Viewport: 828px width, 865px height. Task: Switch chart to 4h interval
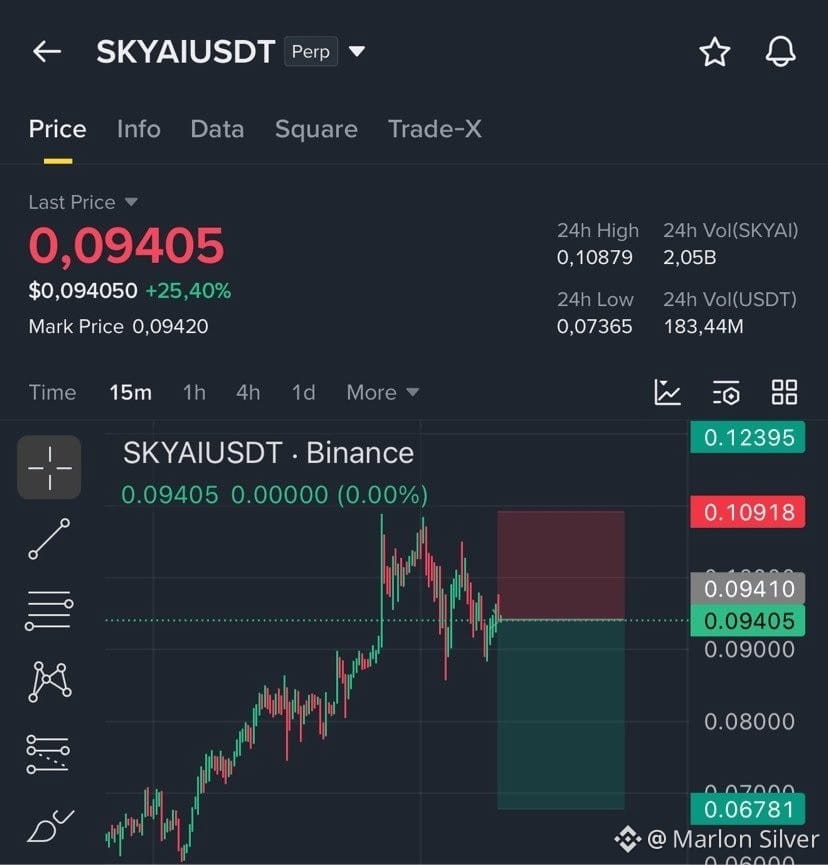(248, 393)
